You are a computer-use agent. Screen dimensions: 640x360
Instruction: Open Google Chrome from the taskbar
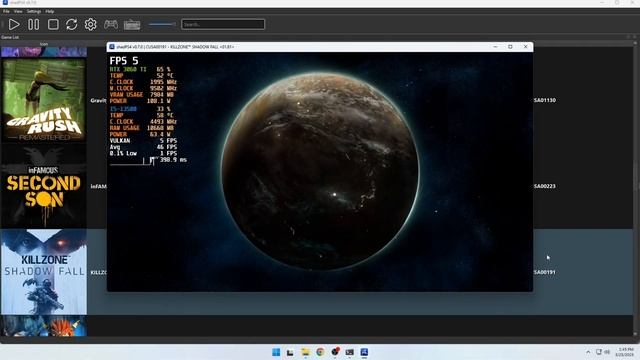[x=320, y=352]
